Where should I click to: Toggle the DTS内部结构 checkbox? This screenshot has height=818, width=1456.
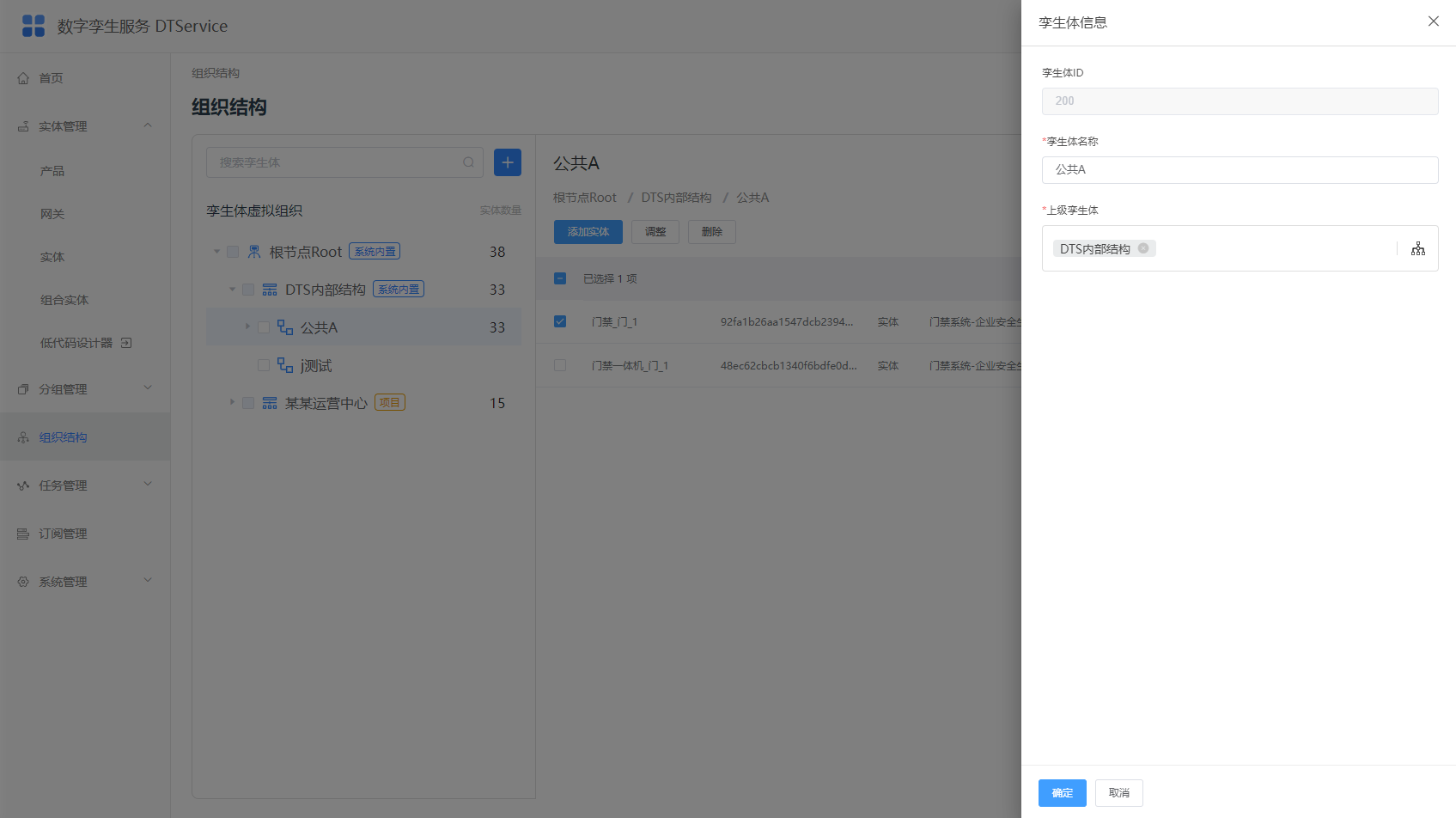[x=248, y=290]
